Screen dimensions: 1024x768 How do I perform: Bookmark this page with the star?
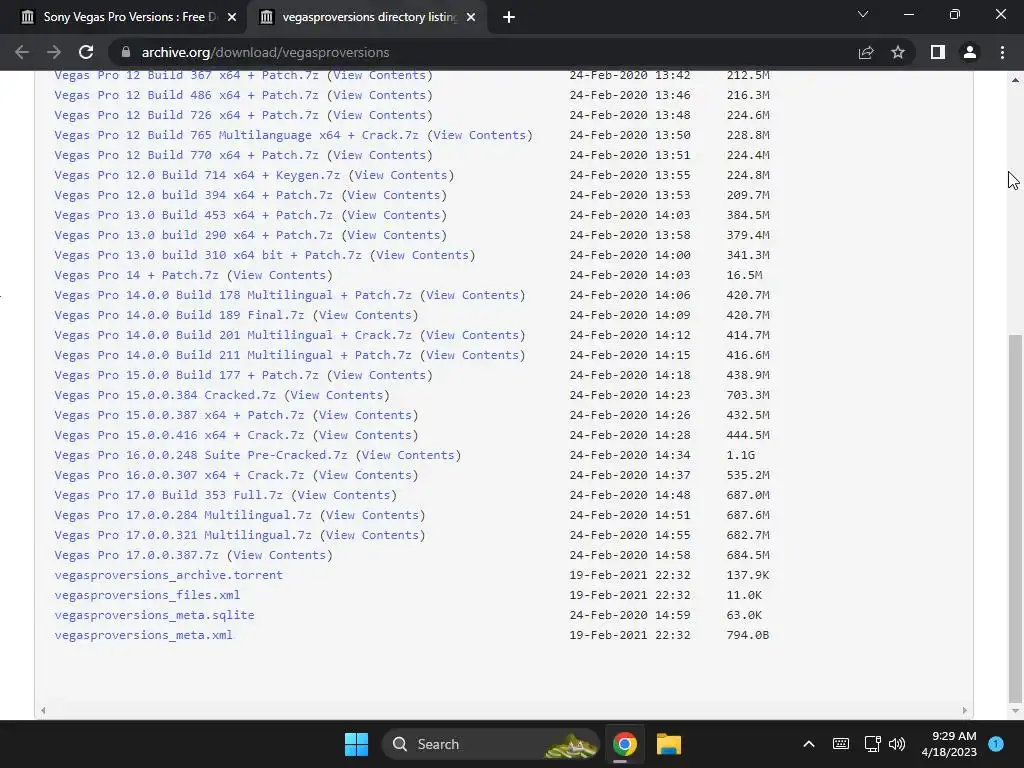coord(898,52)
